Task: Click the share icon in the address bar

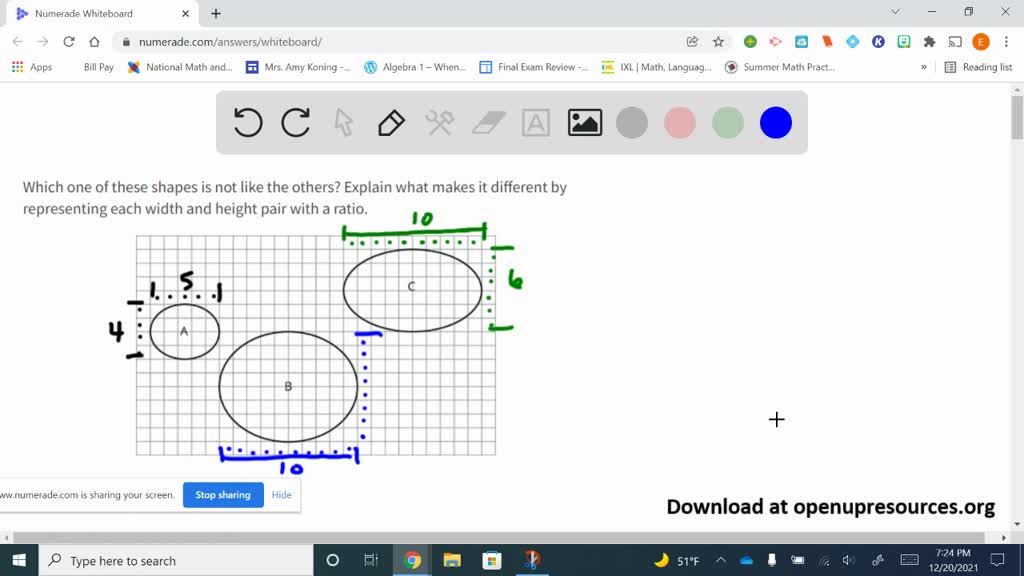Action: point(692,43)
